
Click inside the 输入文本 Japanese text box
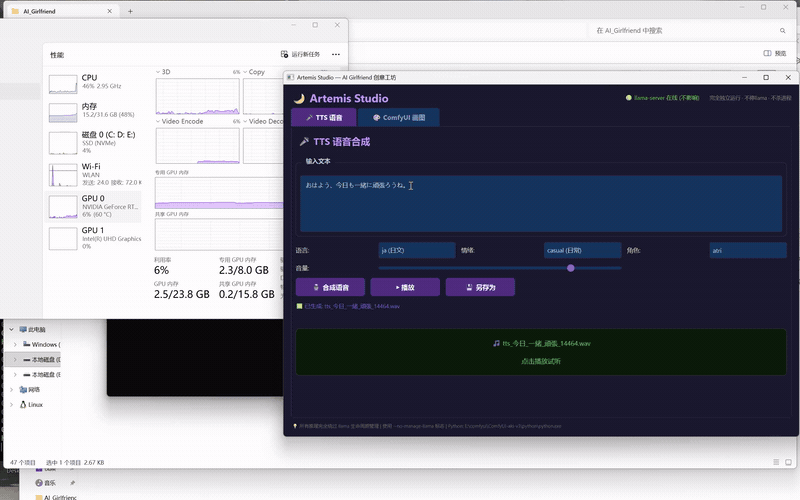[x=541, y=204]
